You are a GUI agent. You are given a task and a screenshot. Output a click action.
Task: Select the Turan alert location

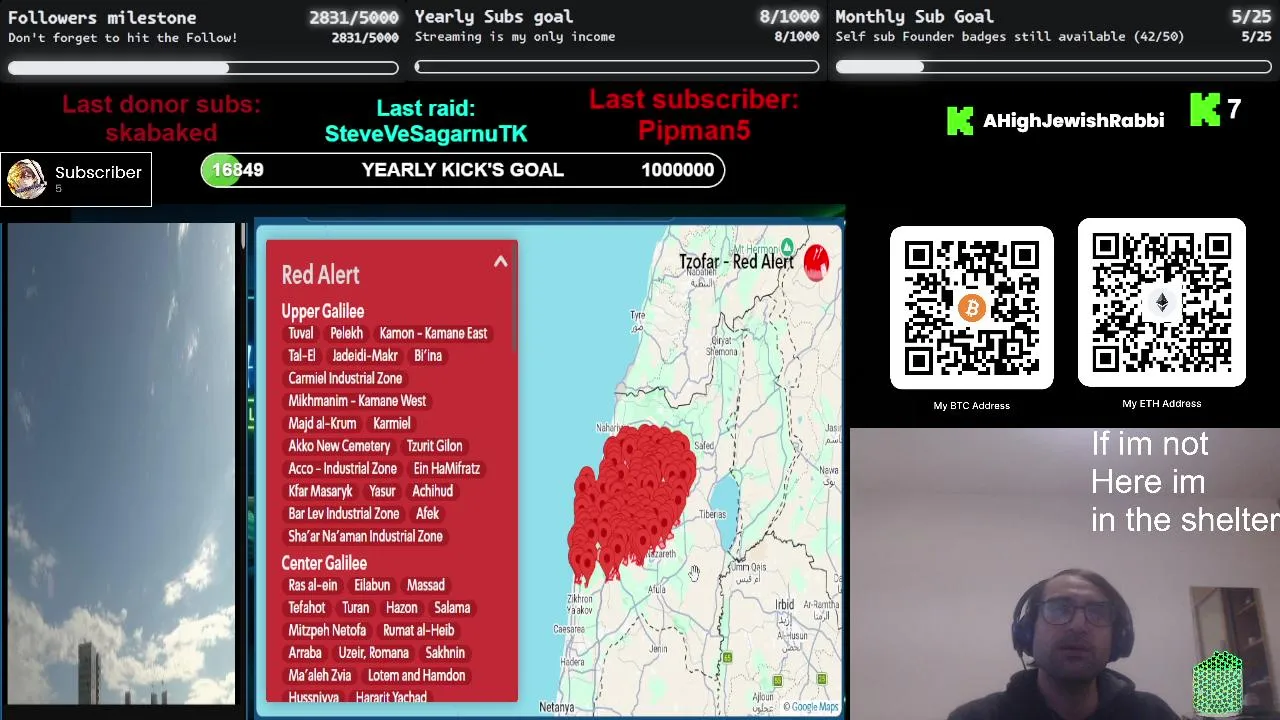click(x=355, y=607)
